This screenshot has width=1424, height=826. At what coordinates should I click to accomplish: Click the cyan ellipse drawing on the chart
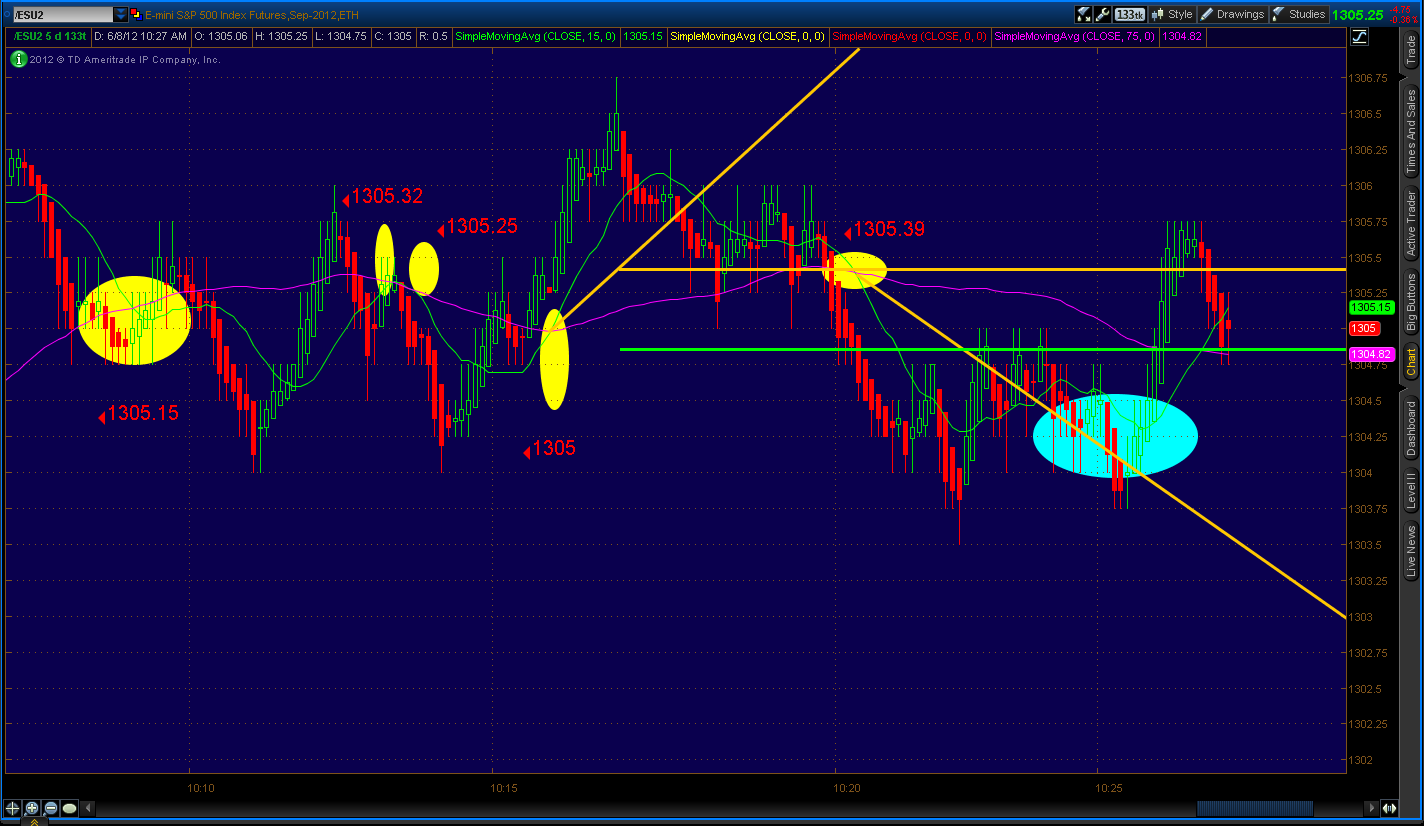tap(1115, 436)
